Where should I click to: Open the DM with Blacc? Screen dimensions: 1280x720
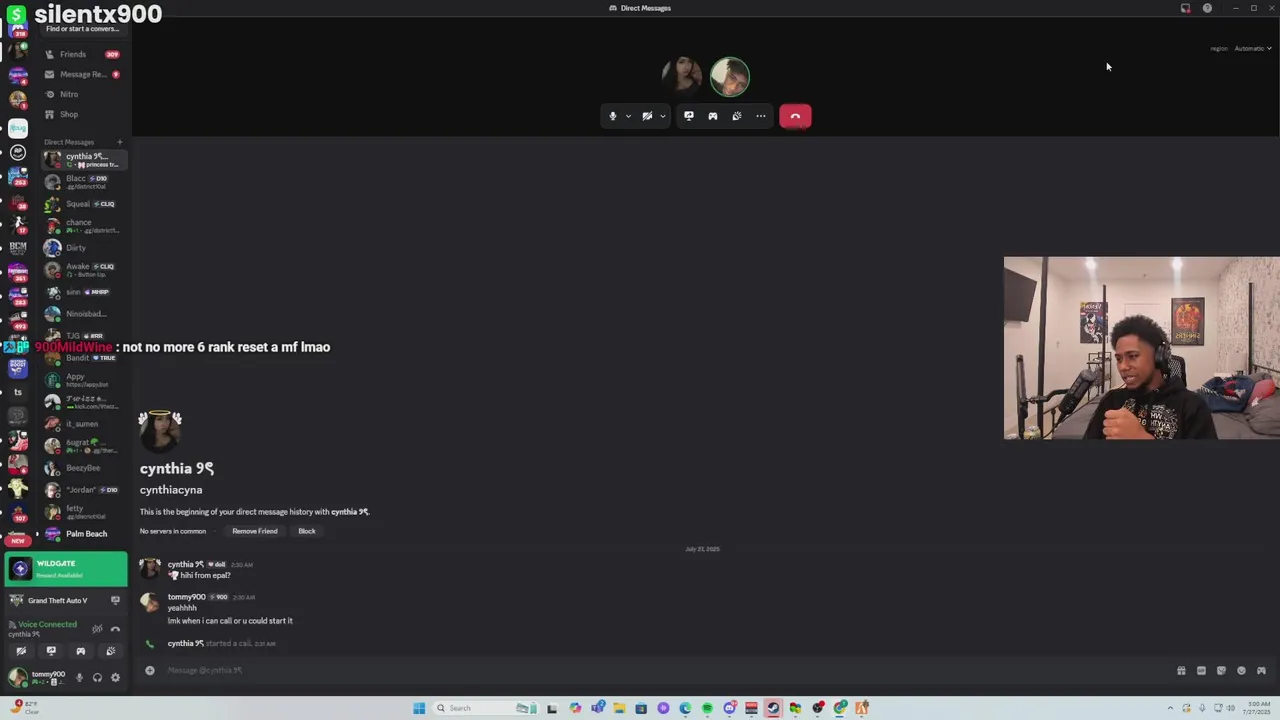click(84, 182)
